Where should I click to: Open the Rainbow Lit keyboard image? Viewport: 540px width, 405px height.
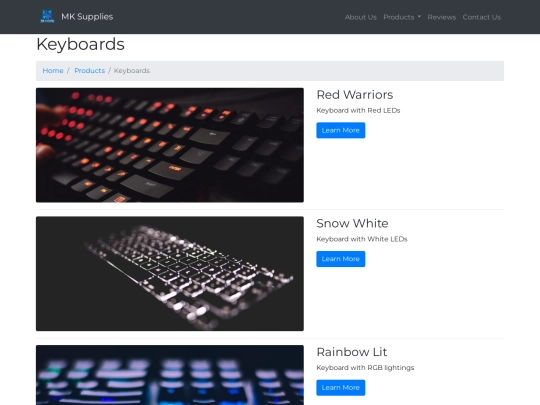click(170, 375)
